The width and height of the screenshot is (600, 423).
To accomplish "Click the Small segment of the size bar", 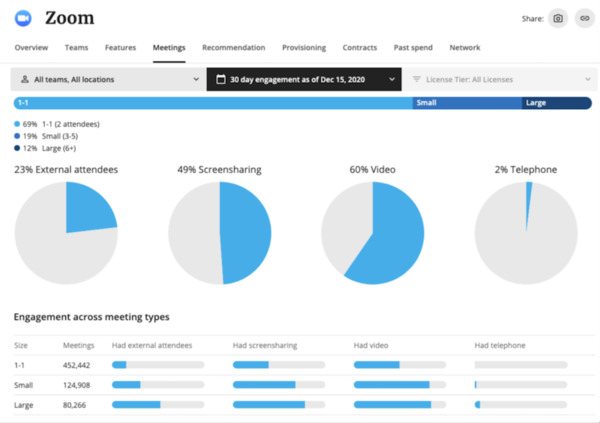I will coord(467,103).
